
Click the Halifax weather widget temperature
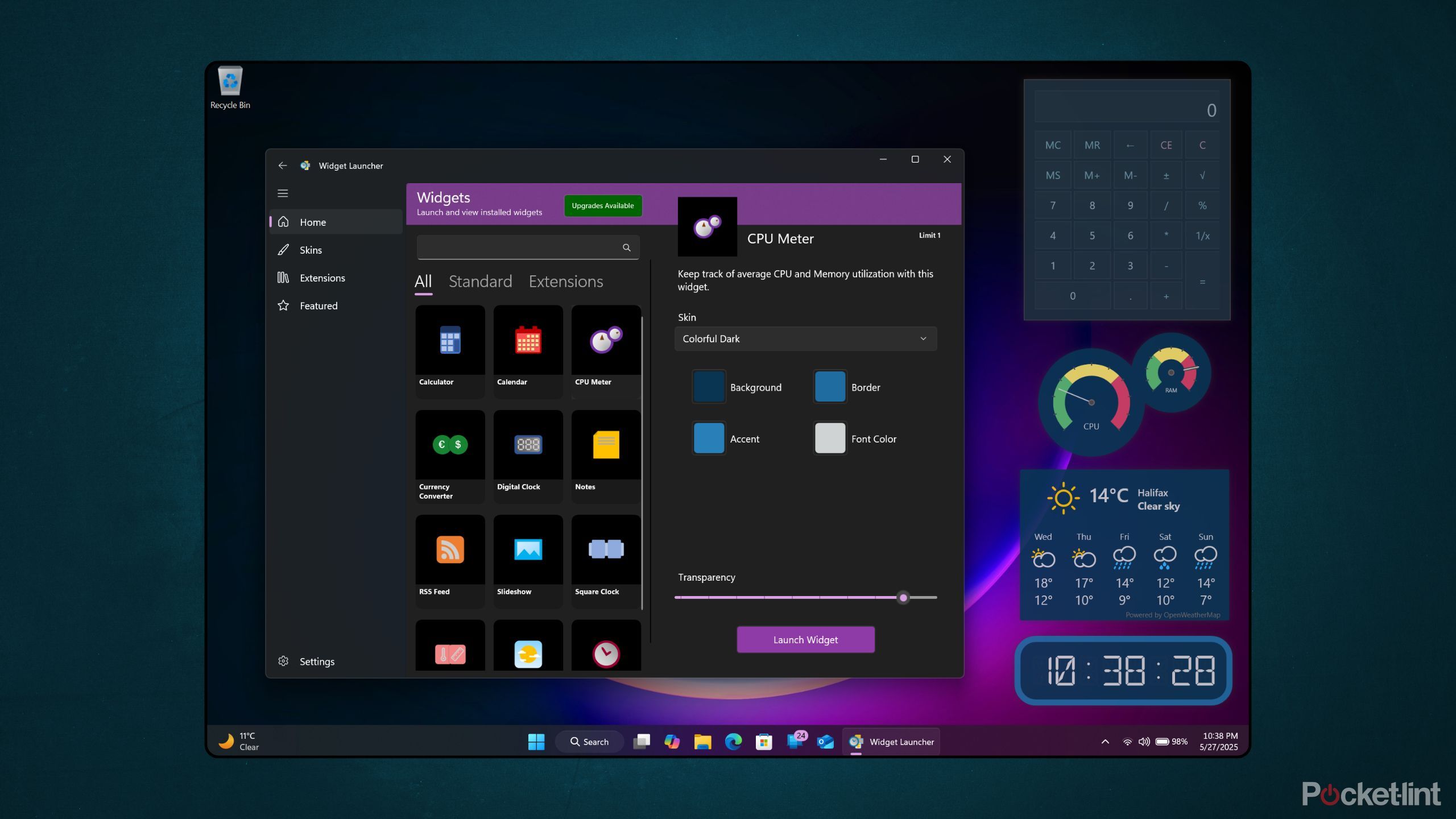pyautogui.click(x=1108, y=495)
